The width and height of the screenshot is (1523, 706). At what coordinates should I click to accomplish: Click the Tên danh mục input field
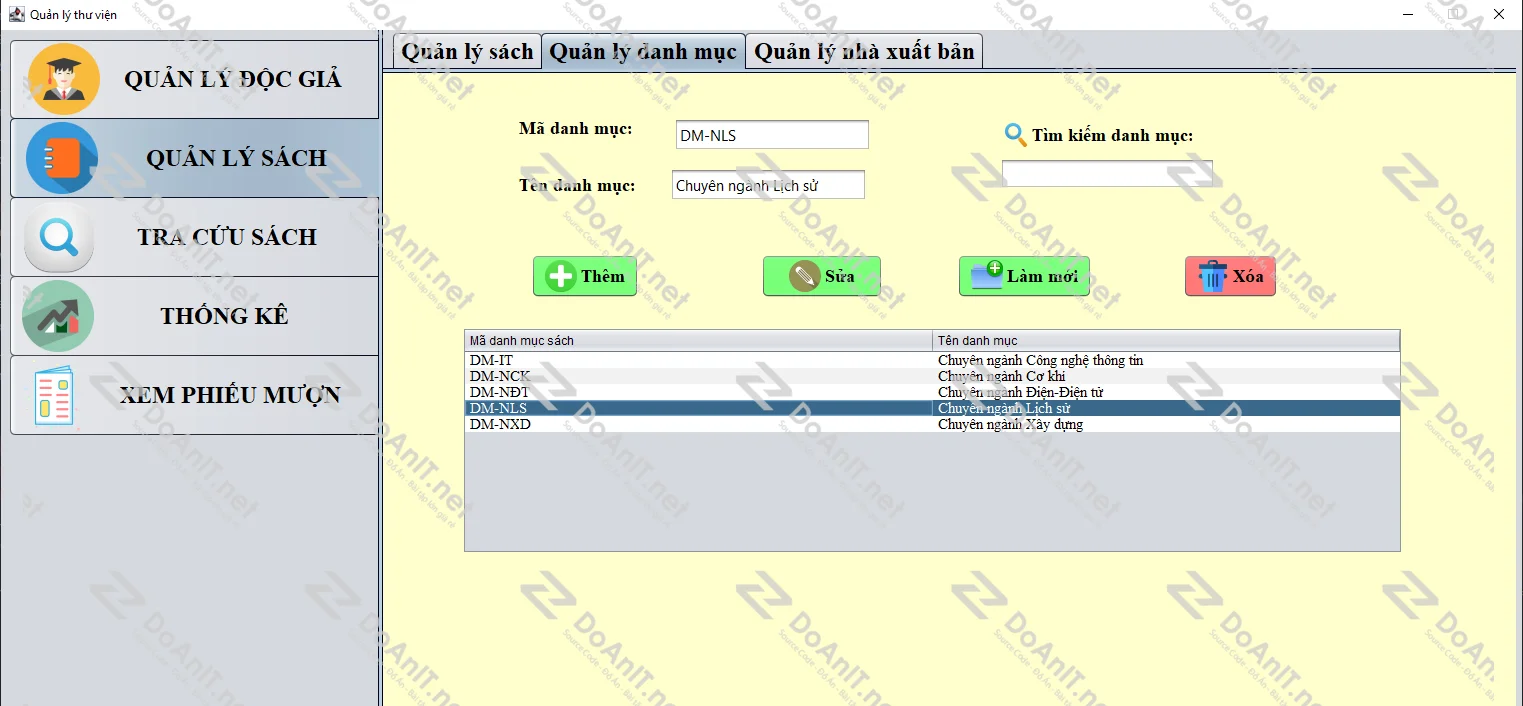[x=767, y=185]
